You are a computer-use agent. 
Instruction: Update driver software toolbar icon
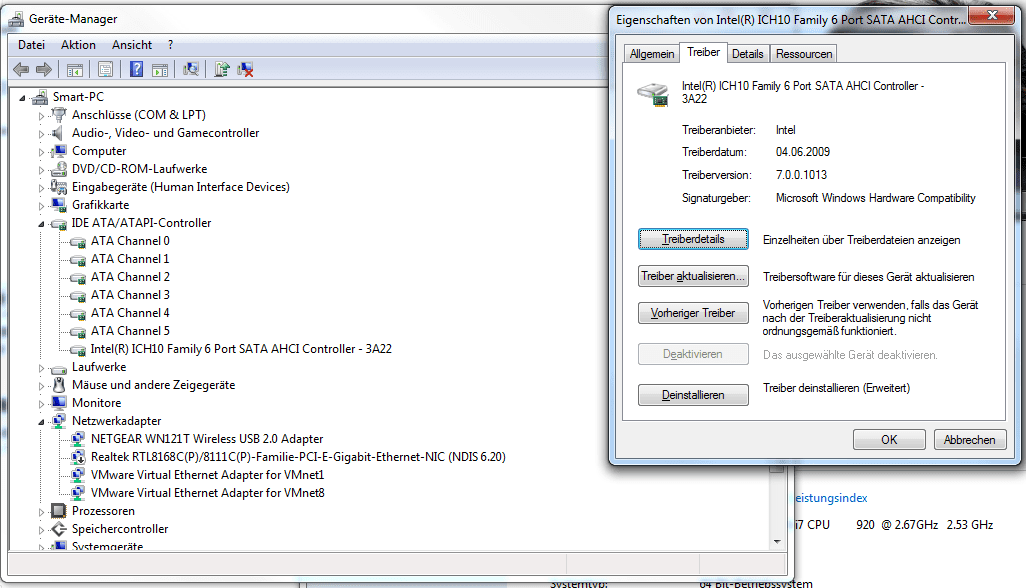tap(222, 69)
